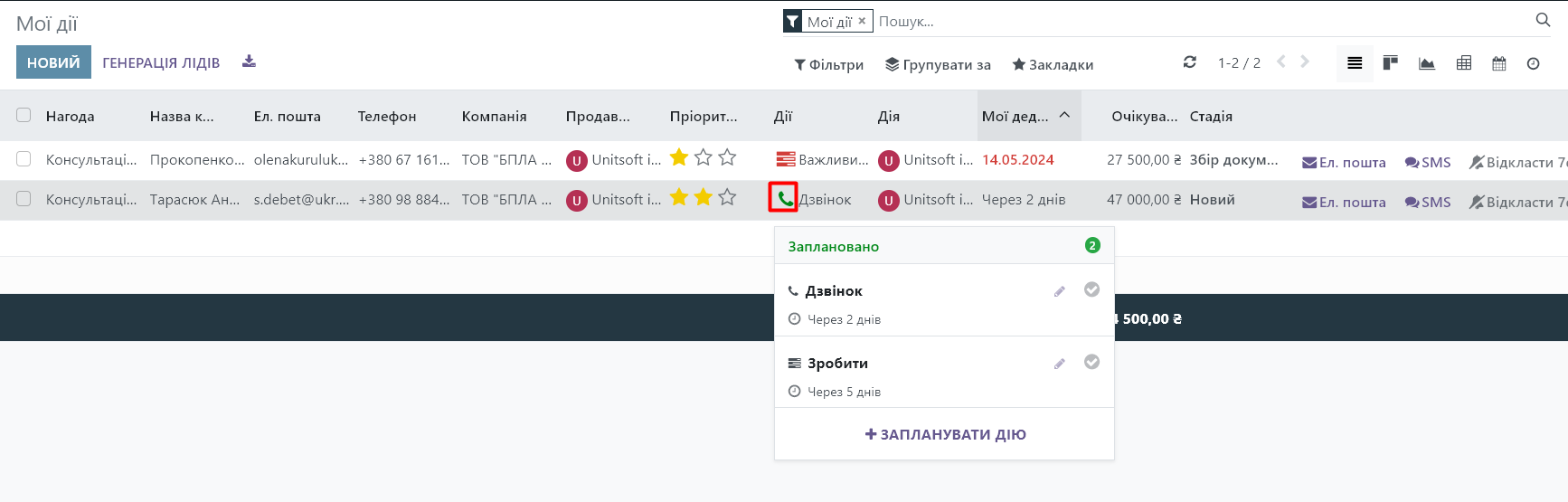Open the calendar view
The height and width of the screenshot is (502, 1568).
1499,63
